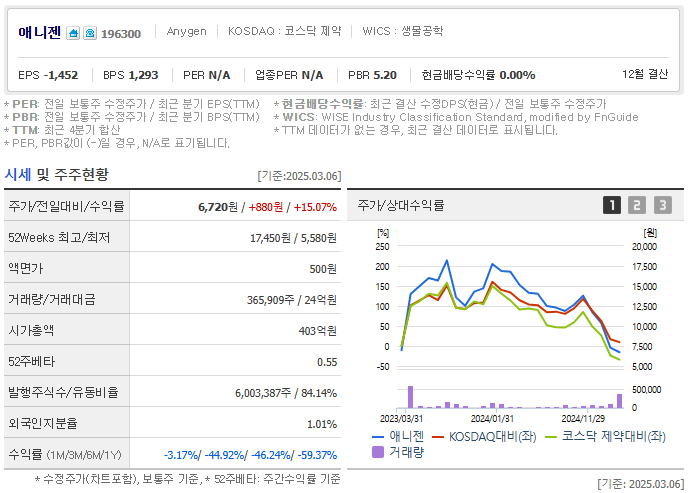Select the 6M return -46.24%
Viewport: 688px width, 493px height.
[x=271, y=455]
